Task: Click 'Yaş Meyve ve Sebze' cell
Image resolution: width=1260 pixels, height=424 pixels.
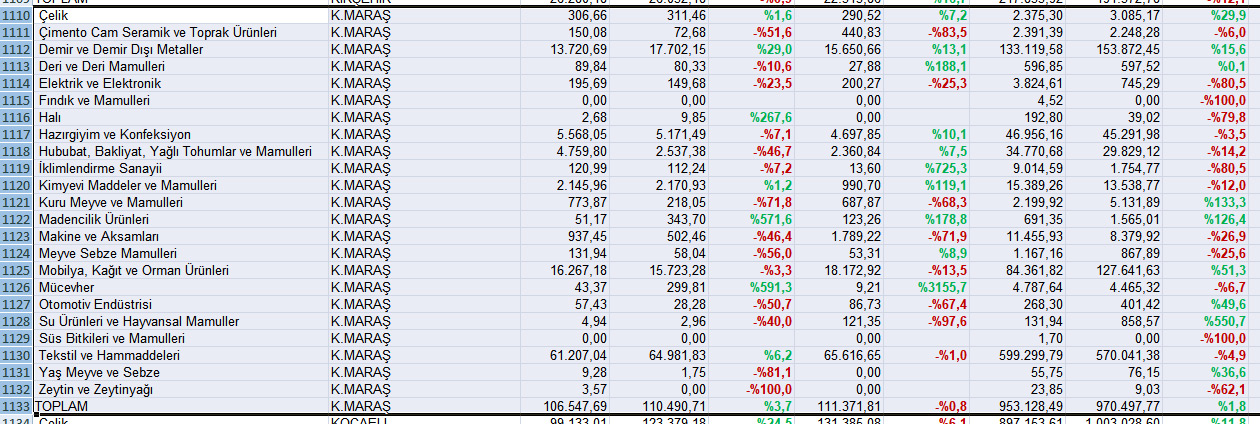Action: [x=181, y=373]
